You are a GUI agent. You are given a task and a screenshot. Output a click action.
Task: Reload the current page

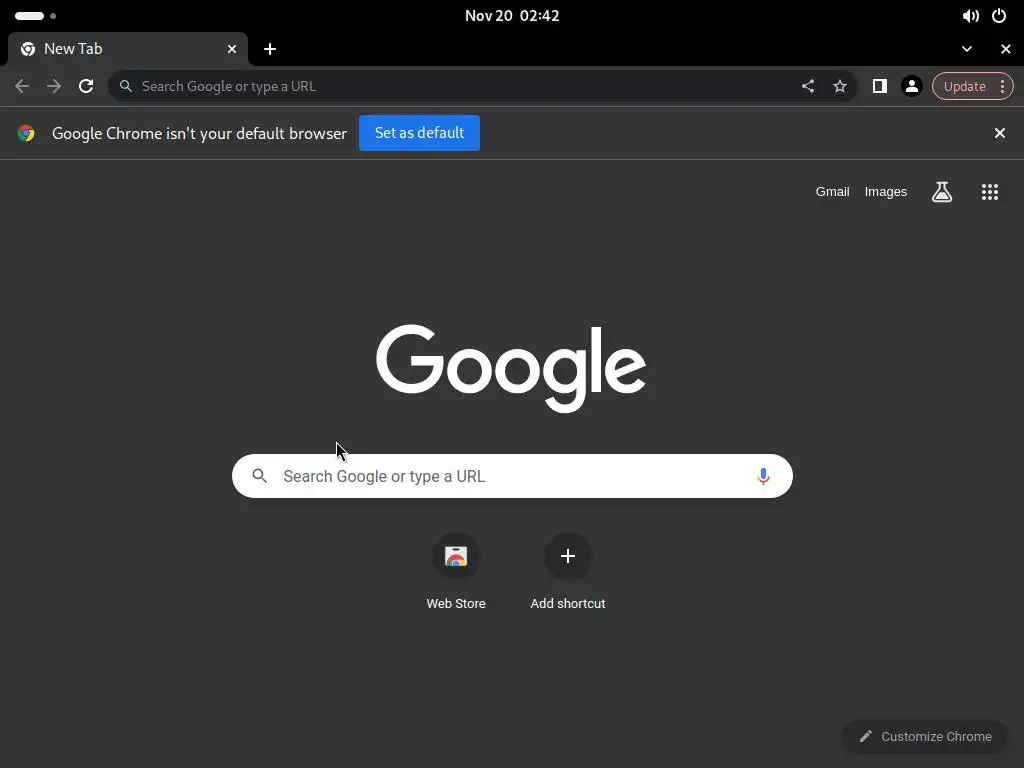point(86,86)
